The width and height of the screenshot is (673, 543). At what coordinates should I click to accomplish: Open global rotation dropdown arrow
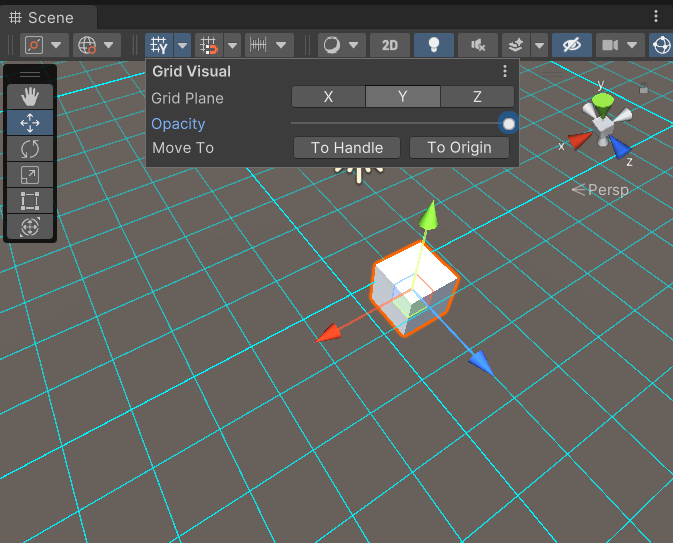click(x=109, y=45)
